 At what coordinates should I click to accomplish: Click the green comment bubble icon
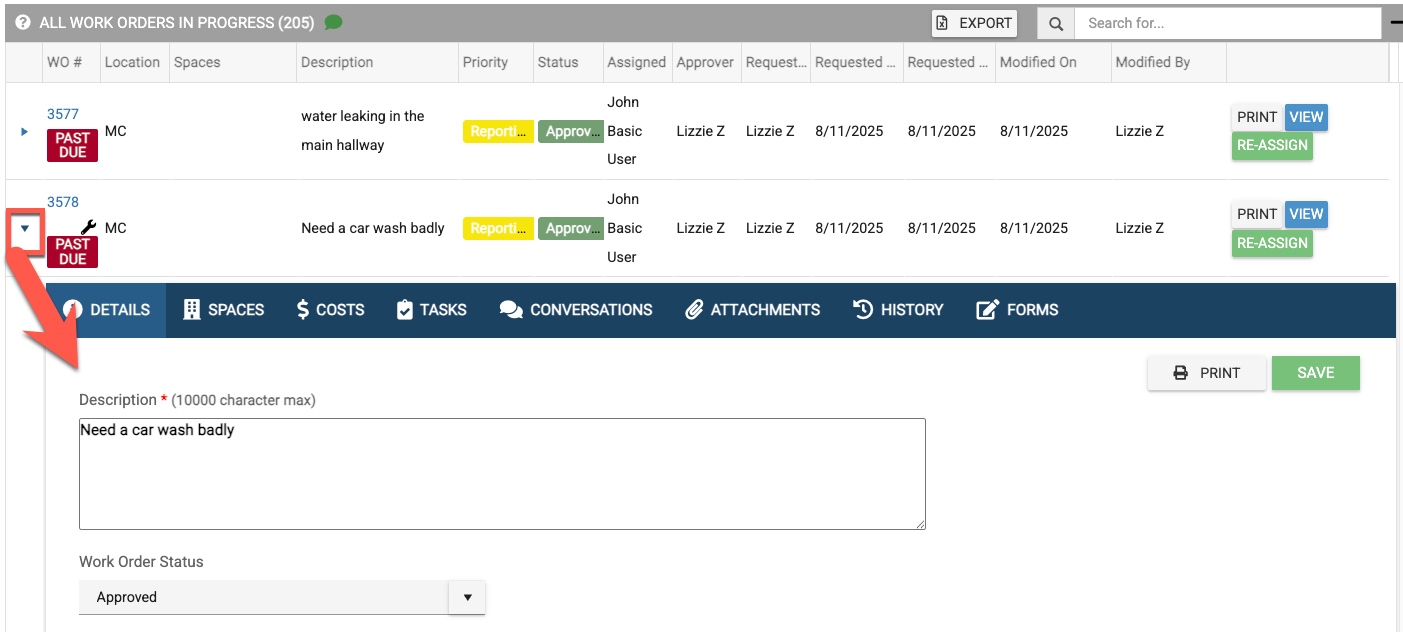[333, 22]
